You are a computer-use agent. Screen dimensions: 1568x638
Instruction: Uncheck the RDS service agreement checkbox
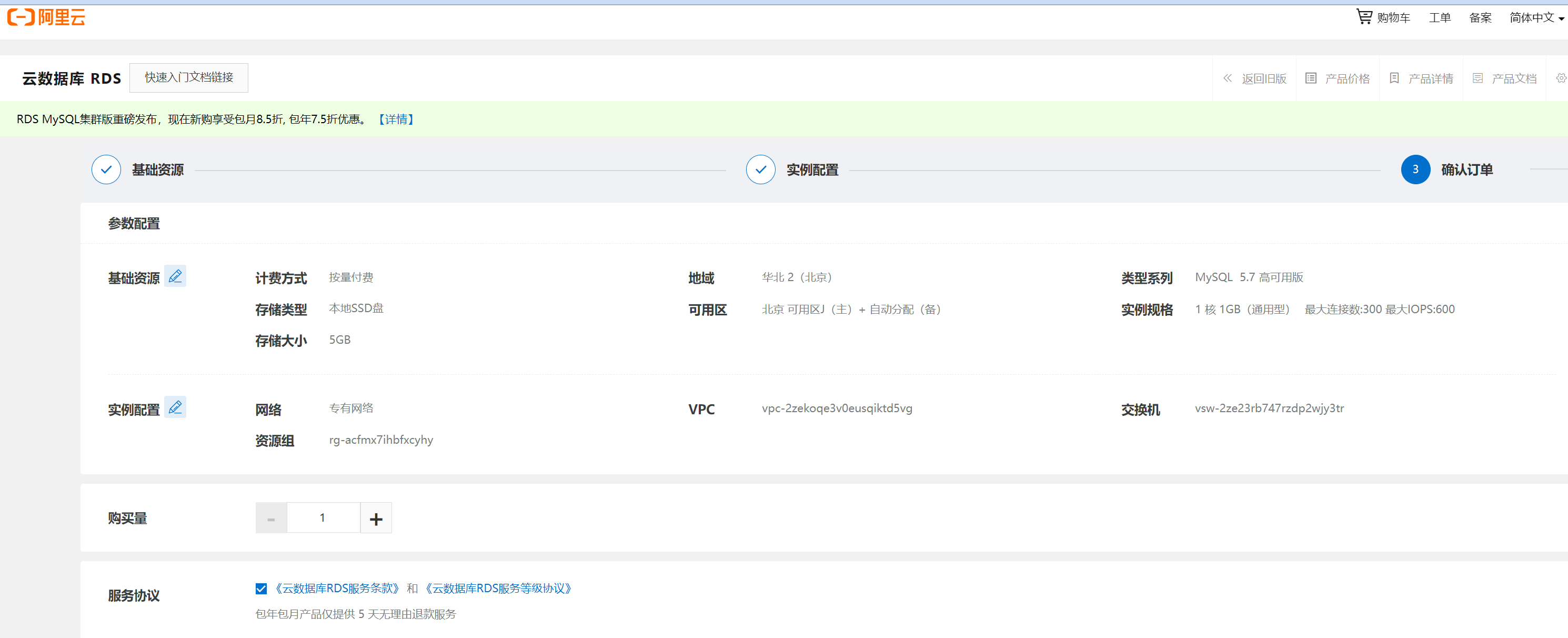pos(261,588)
